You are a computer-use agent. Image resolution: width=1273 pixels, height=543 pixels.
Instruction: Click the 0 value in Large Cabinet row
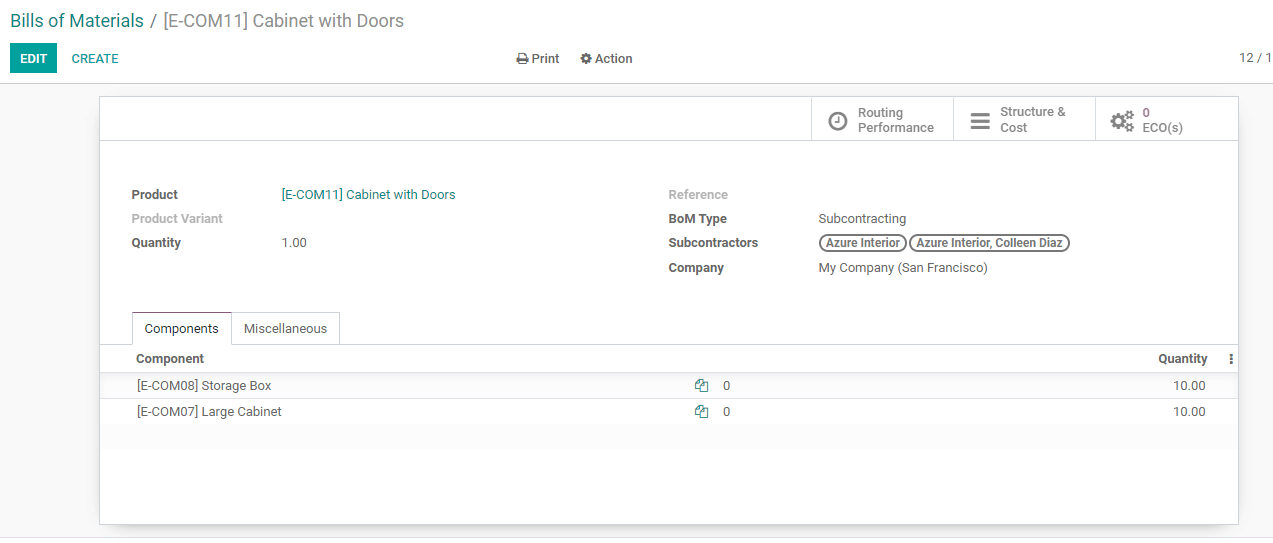pyautogui.click(x=727, y=412)
